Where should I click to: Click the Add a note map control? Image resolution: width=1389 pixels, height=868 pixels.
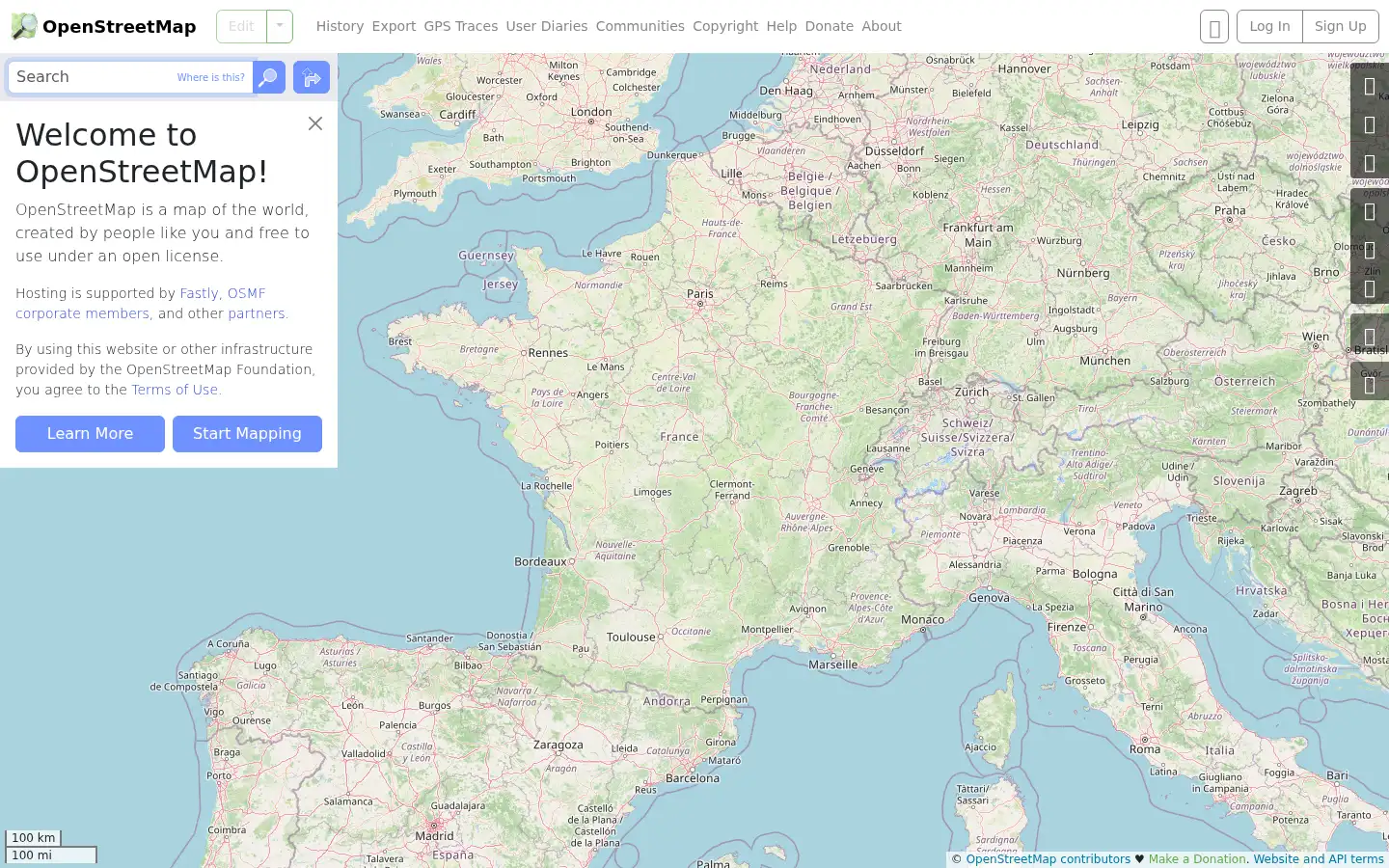point(1370,338)
